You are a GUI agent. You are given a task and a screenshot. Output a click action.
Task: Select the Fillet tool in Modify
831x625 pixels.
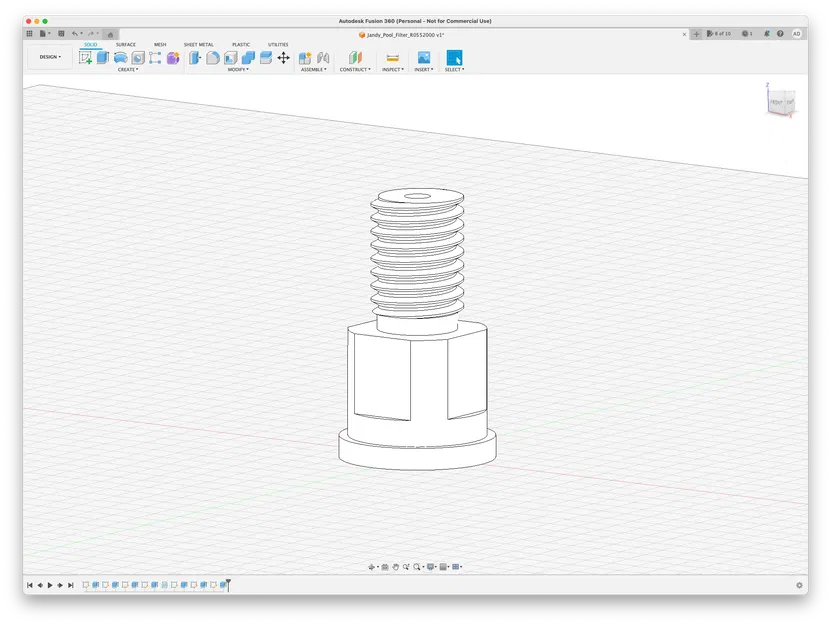tap(213, 58)
